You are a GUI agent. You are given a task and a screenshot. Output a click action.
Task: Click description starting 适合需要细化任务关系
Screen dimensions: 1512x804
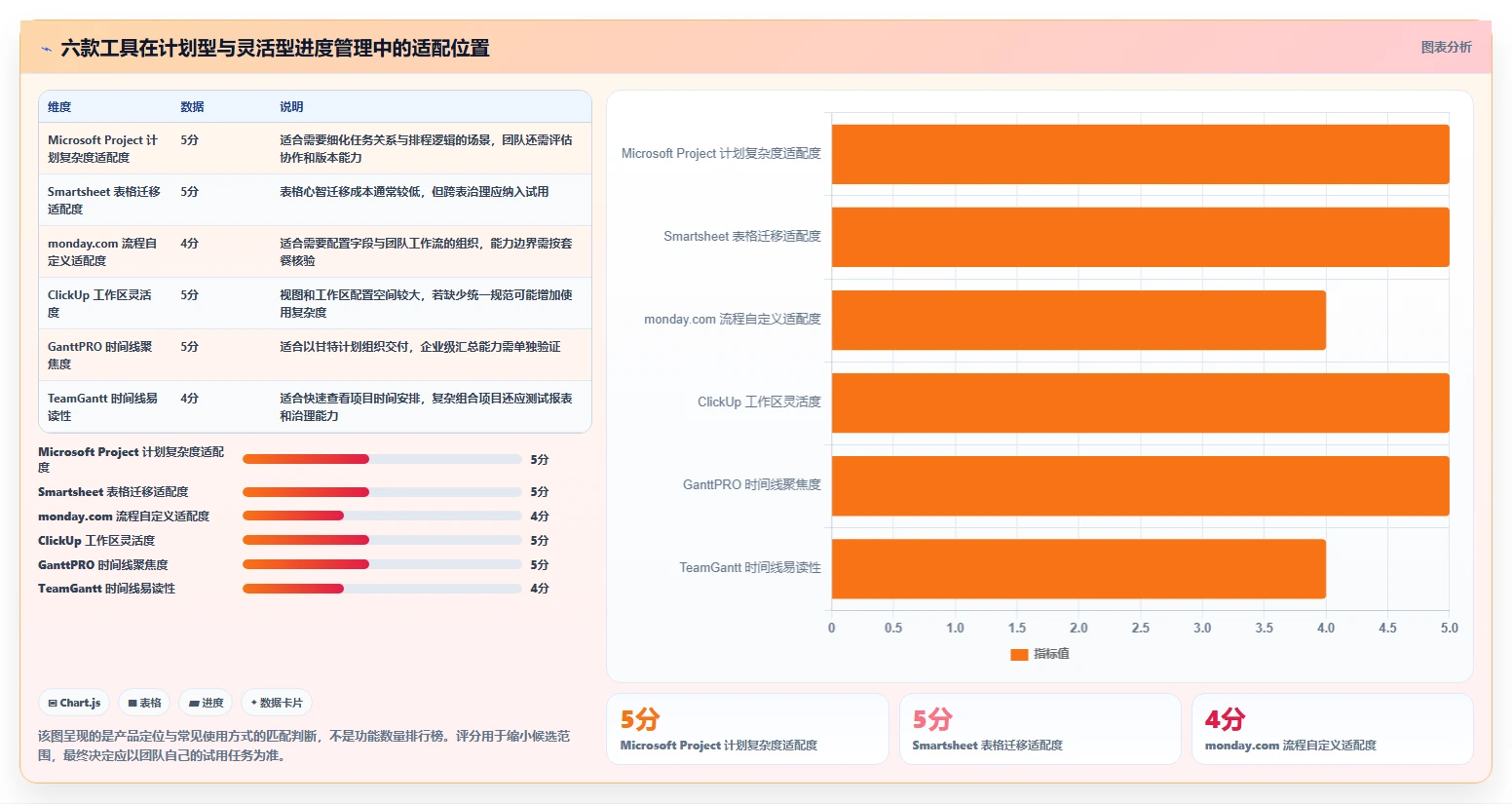click(x=426, y=148)
